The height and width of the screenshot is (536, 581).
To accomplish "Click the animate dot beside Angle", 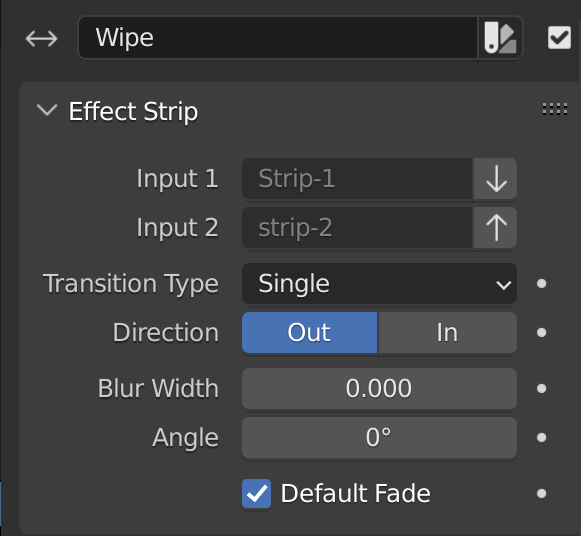I will (x=541, y=437).
